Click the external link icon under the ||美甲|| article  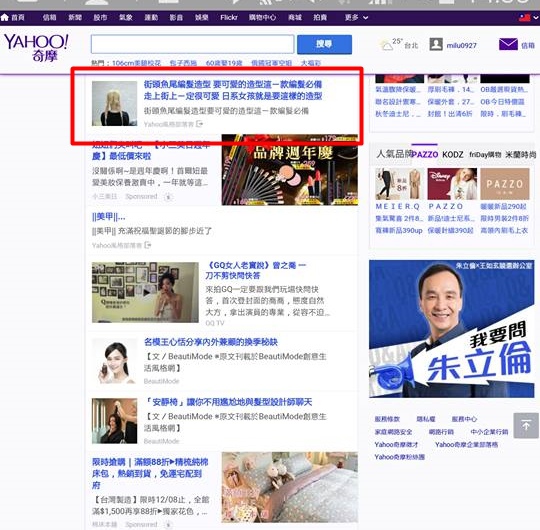[148, 245]
